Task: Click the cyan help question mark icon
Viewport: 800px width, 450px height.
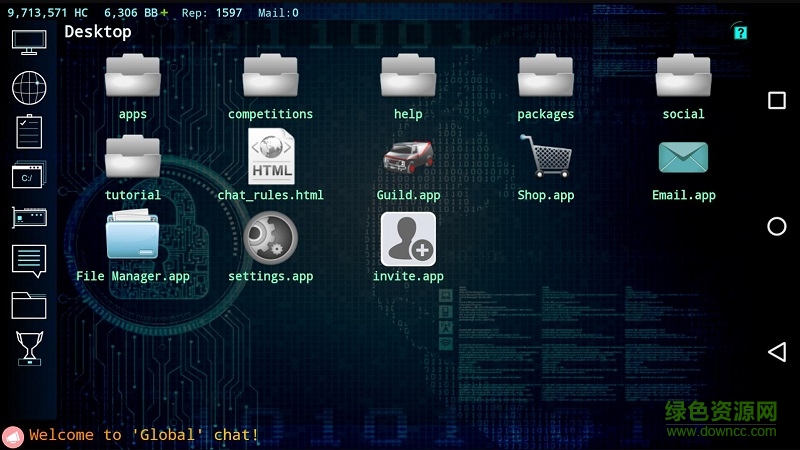Action: pos(740,33)
